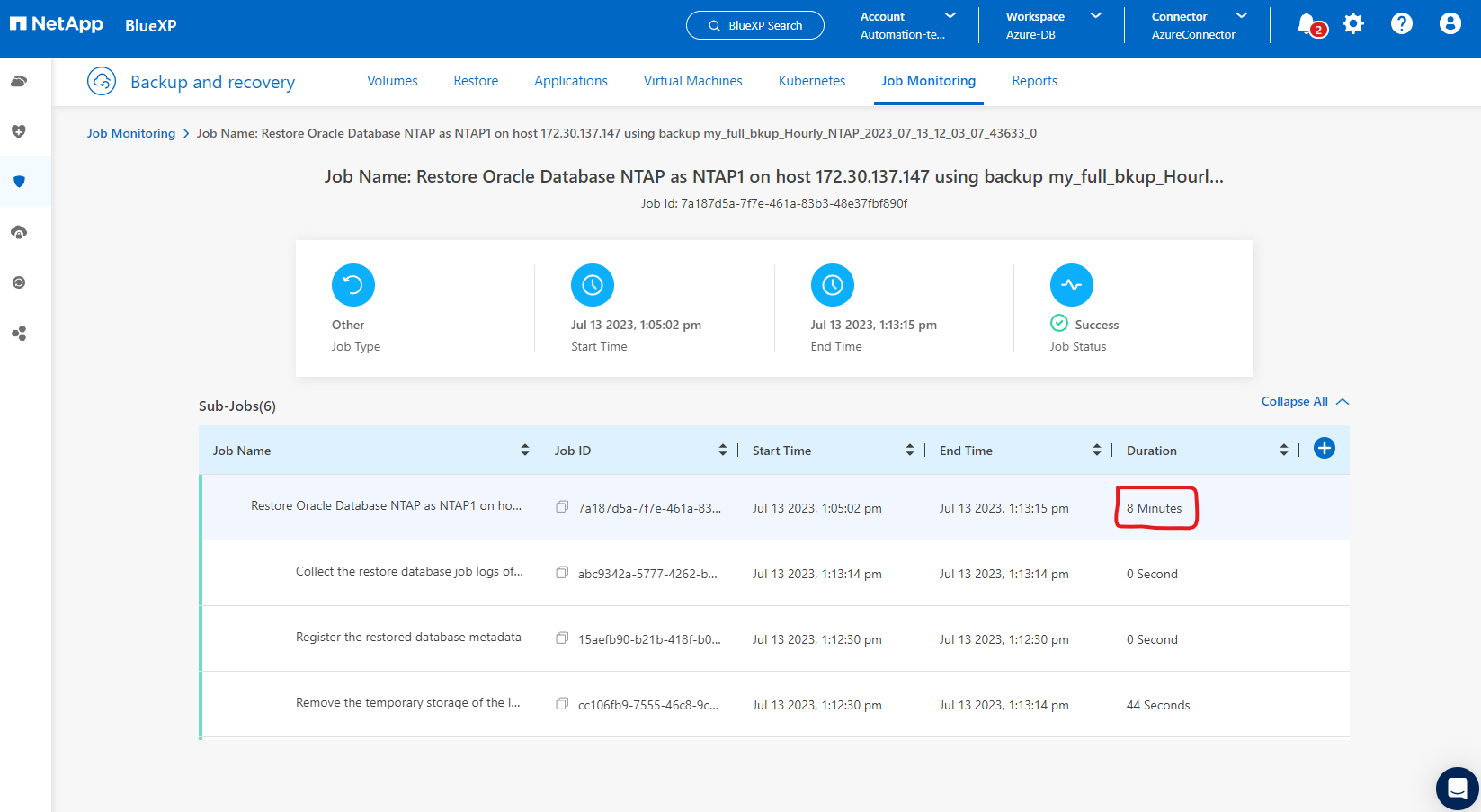Viewport: 1481px width, 812px height.
Task: Switch to the Reports tab
Action: click(x=1034, y=81)
